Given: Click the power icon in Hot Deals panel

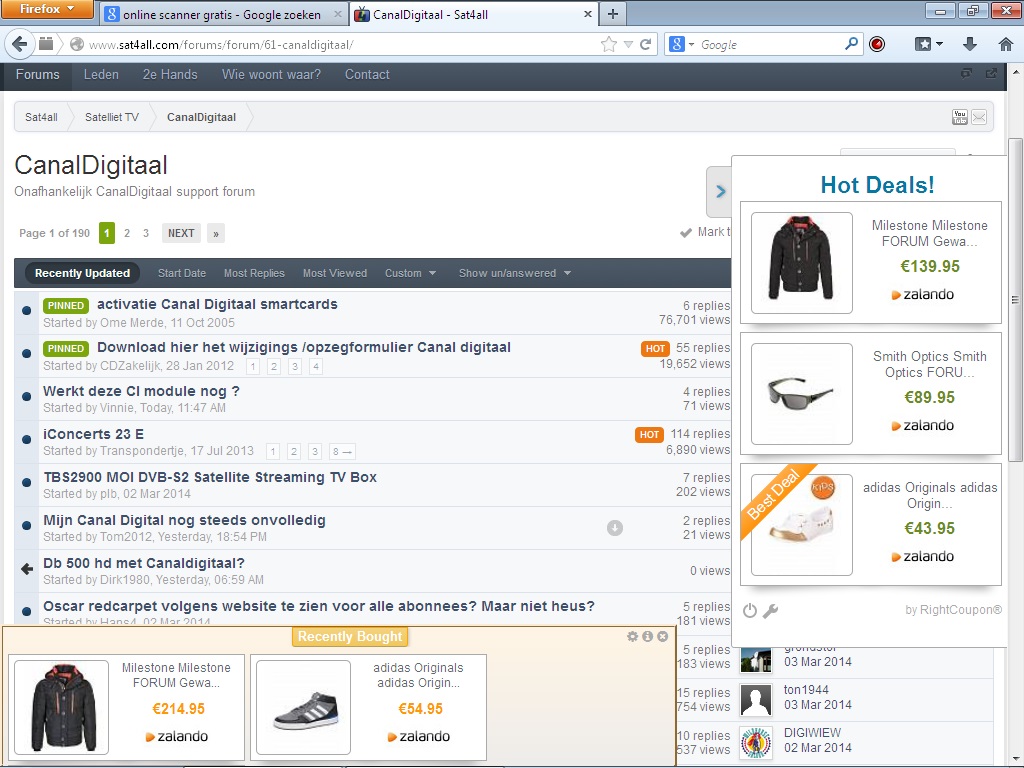Looking at the screenshot, I should tap(750, 611).
